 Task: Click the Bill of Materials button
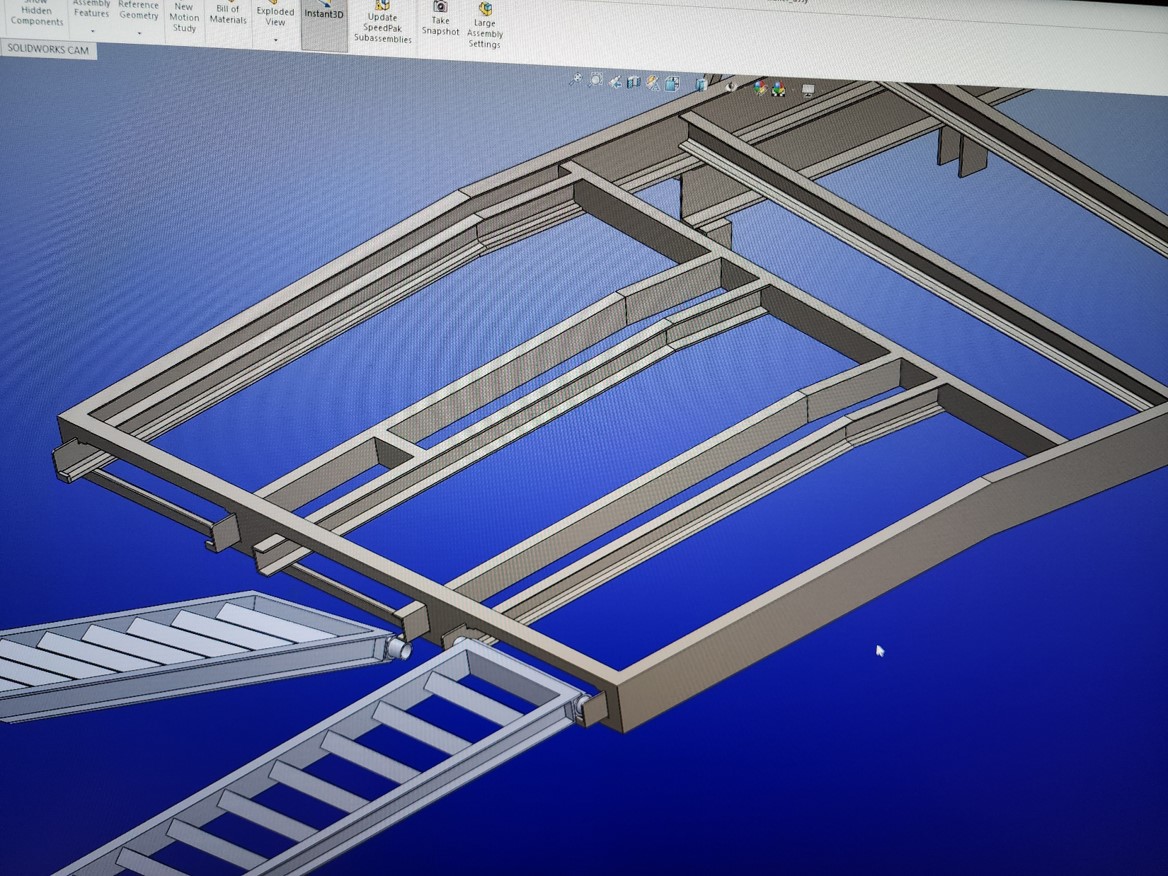(227, 12)
